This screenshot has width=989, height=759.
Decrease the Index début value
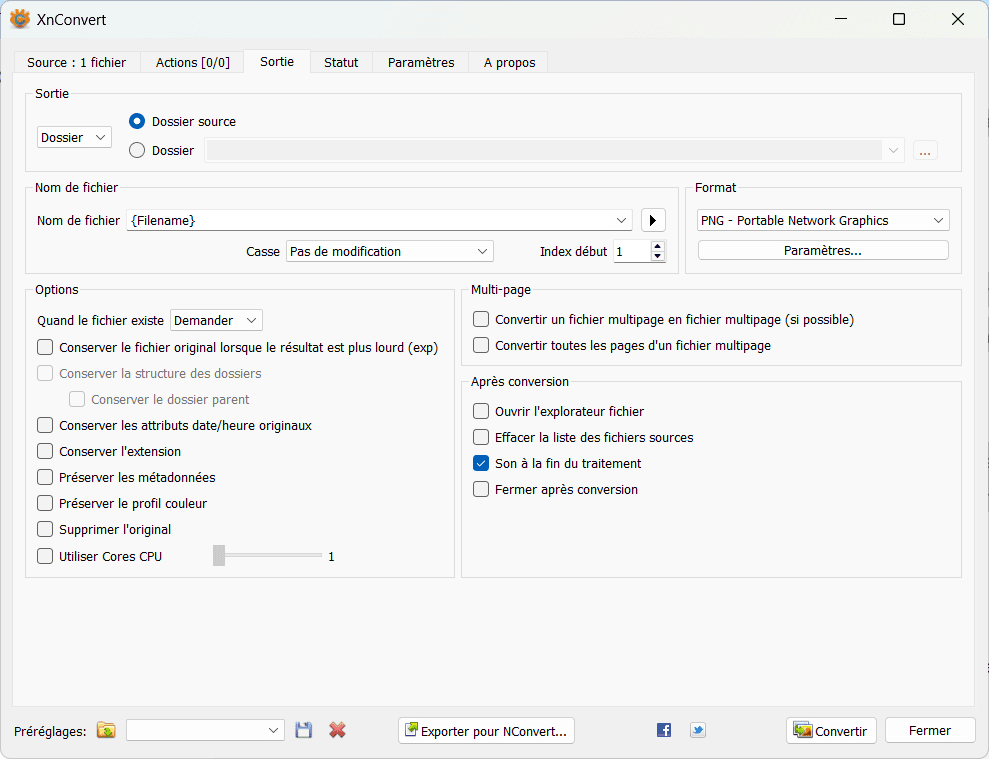coord(658,256)
